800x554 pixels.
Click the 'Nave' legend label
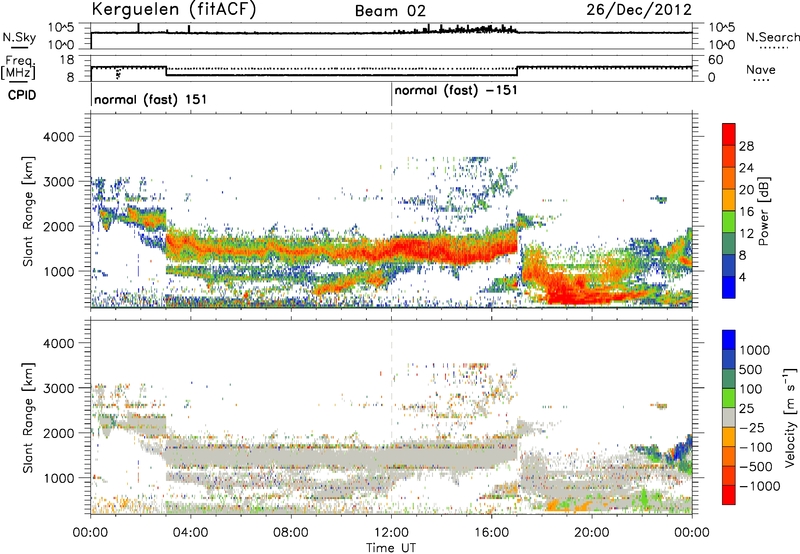point(761,70)
